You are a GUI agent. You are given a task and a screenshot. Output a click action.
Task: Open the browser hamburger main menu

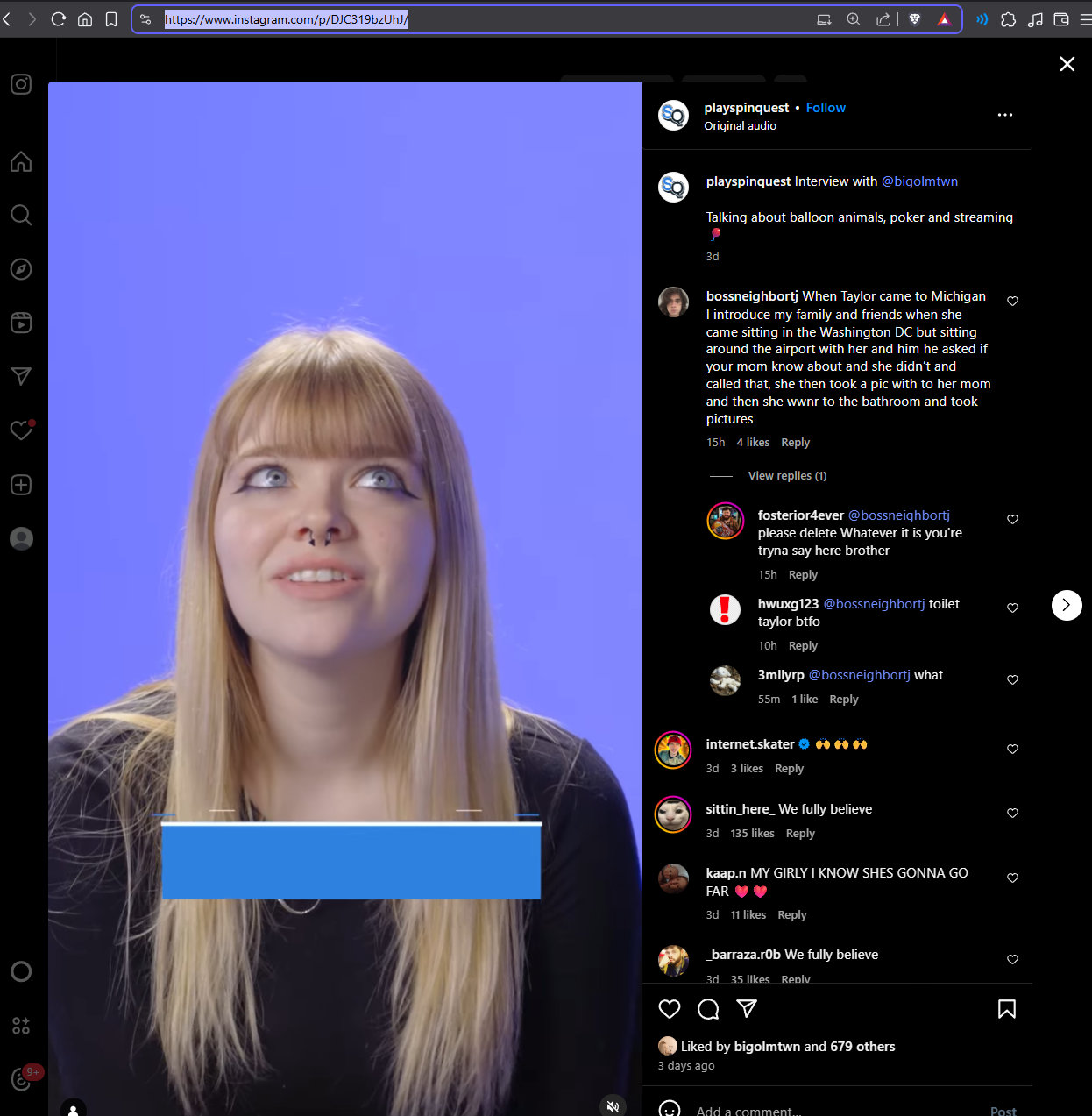click(x=1086, y=19)
